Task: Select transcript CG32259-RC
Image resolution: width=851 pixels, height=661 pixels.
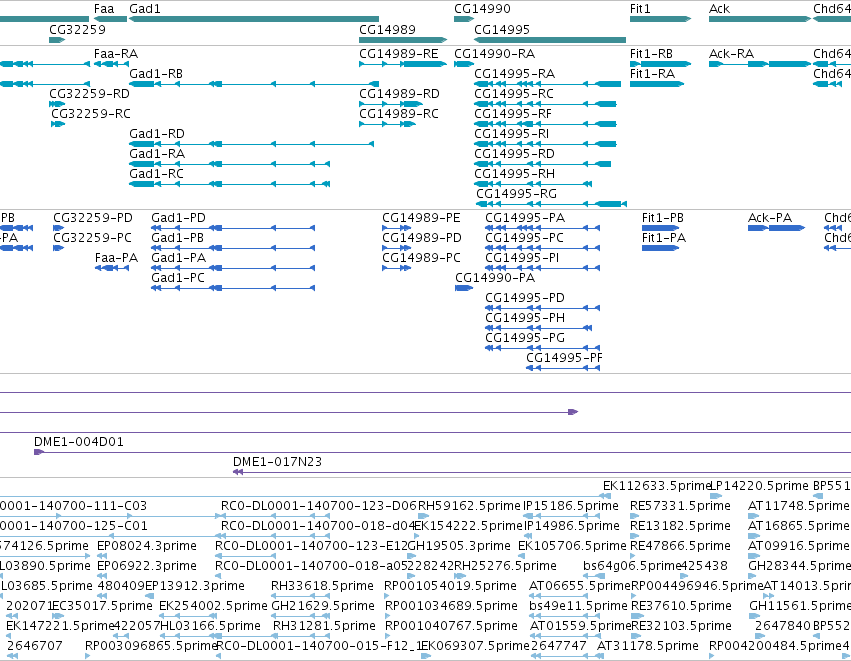Action: 91,114
